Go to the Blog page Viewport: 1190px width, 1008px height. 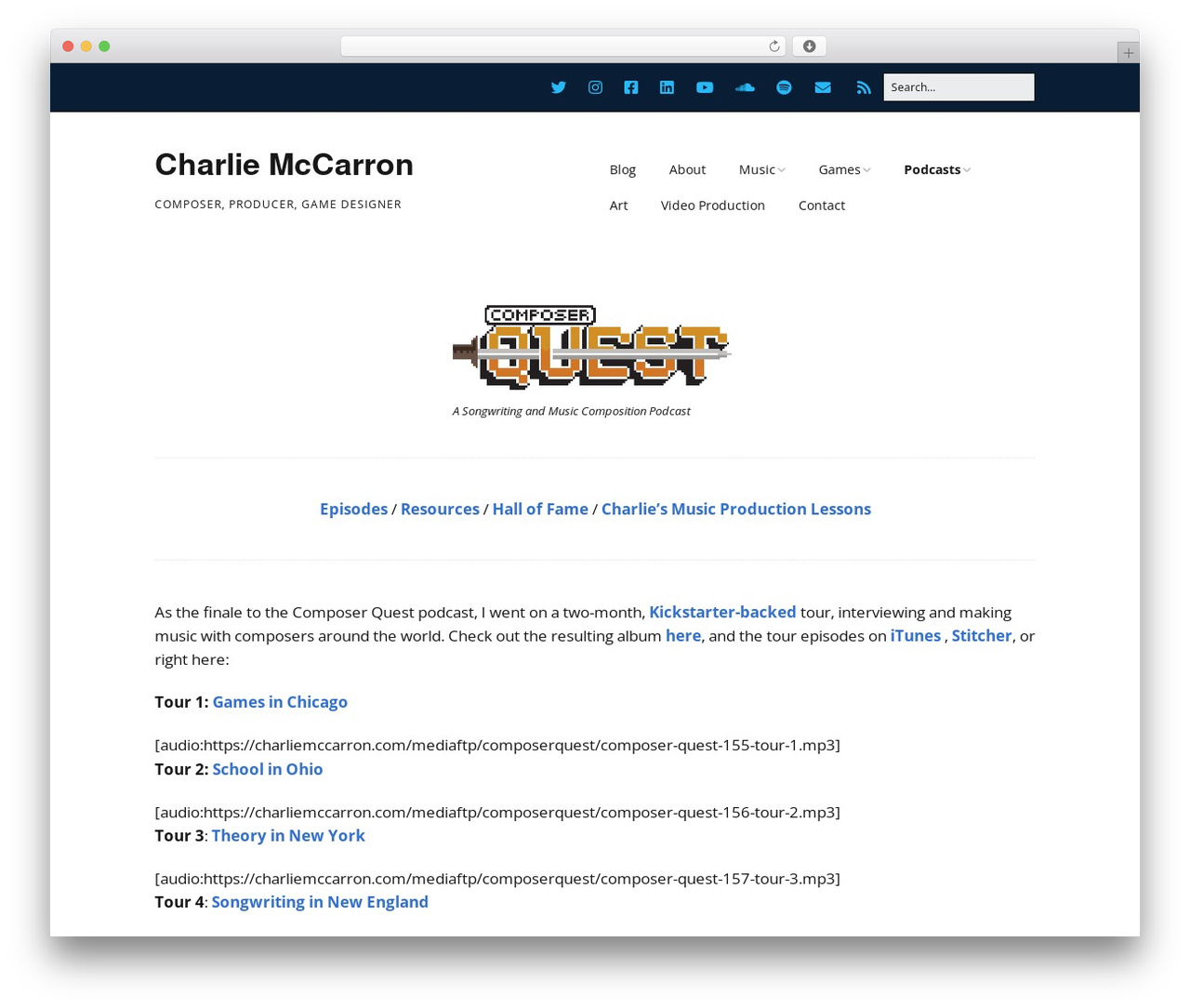623,169
